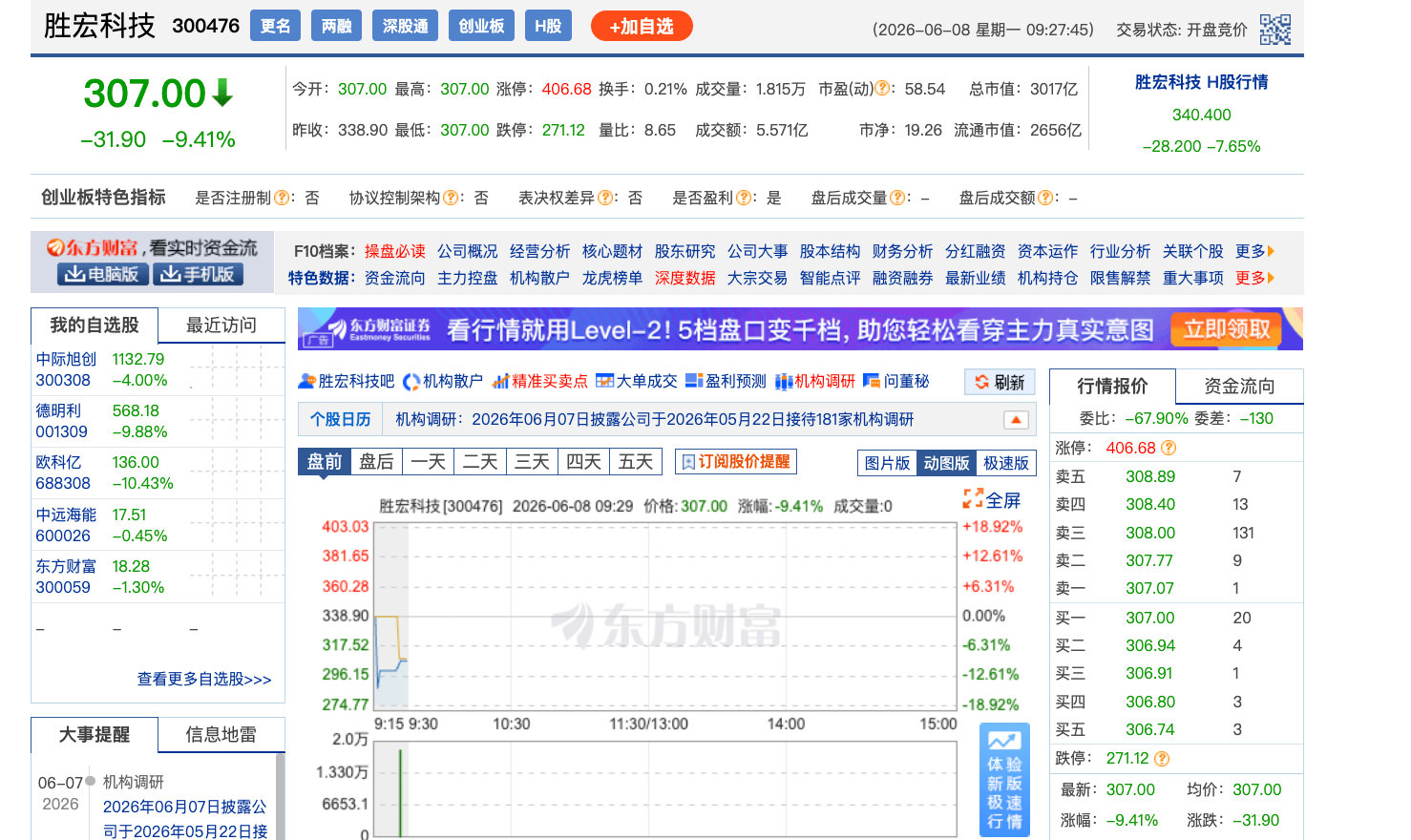Viewport: 1411px width, 840px height.
Task: Switch chart to 盘后 view
Action: (376, 462)
